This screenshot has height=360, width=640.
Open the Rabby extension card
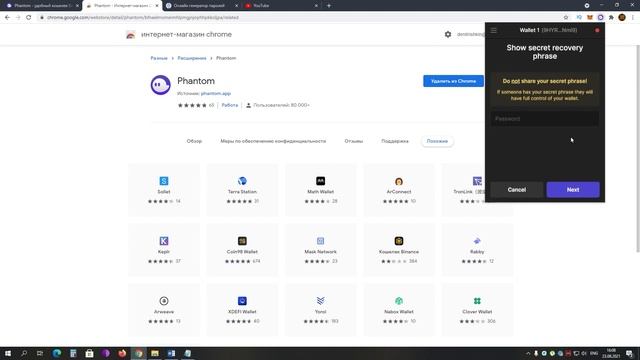pos(477,250)
